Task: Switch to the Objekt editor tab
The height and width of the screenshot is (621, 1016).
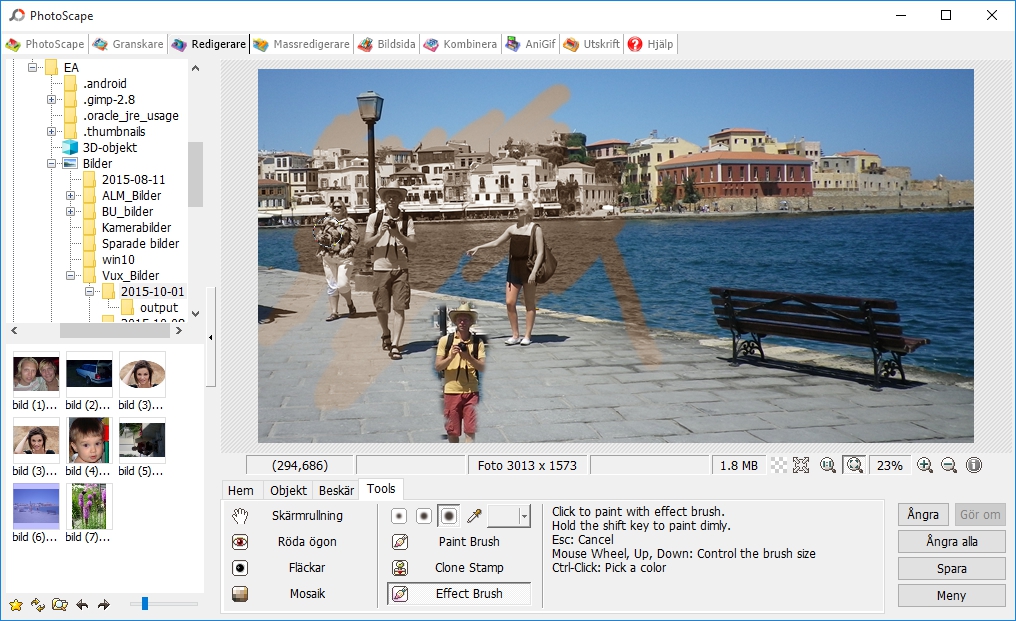Action: pyautogui.click(x=288, y=491)
